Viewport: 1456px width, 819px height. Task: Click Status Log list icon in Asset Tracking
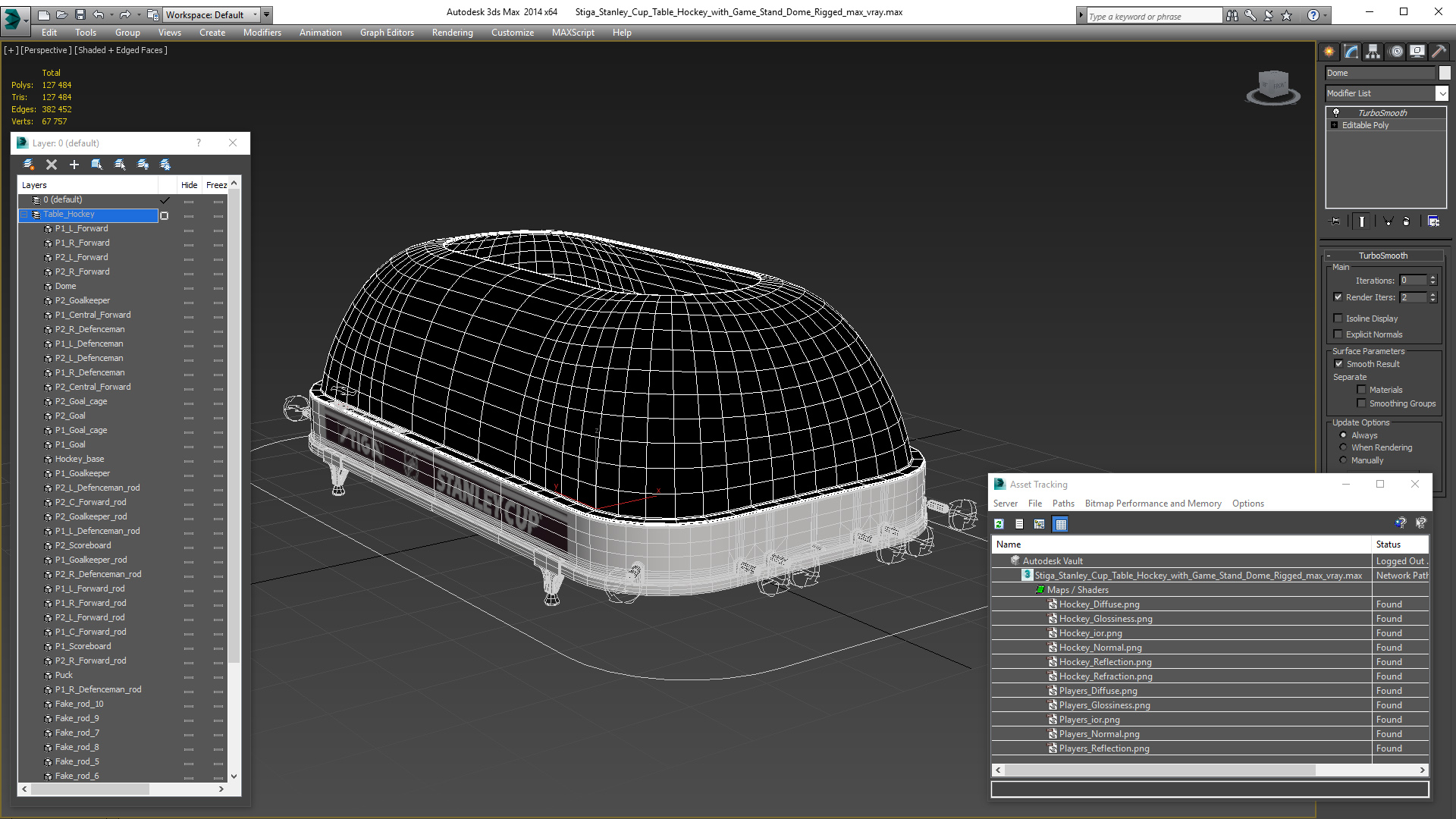coord(1019,524)
